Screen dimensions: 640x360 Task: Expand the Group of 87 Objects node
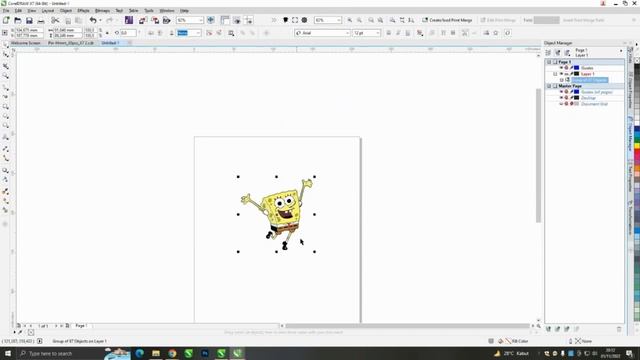(561, 80)
